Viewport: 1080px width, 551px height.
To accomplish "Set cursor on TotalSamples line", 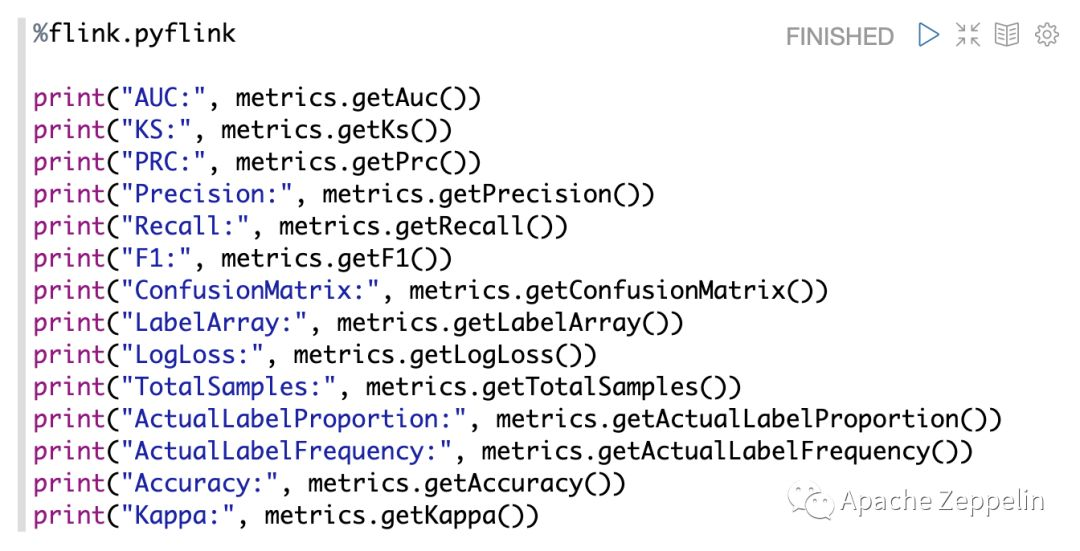I will click(x=387, y=388).
